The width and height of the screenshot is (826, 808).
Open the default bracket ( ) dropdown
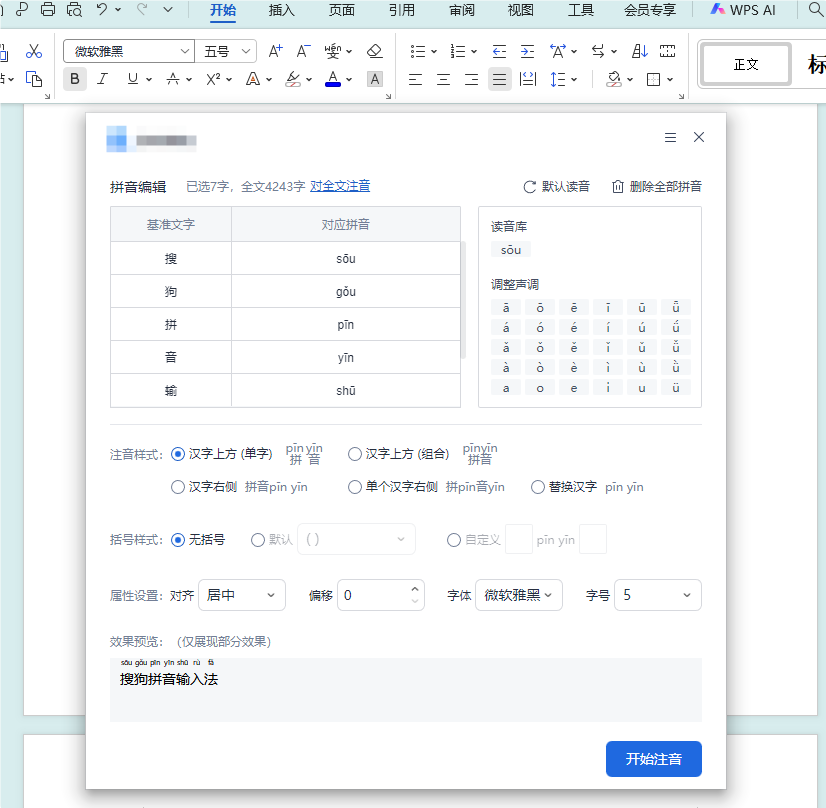point(357,539)
